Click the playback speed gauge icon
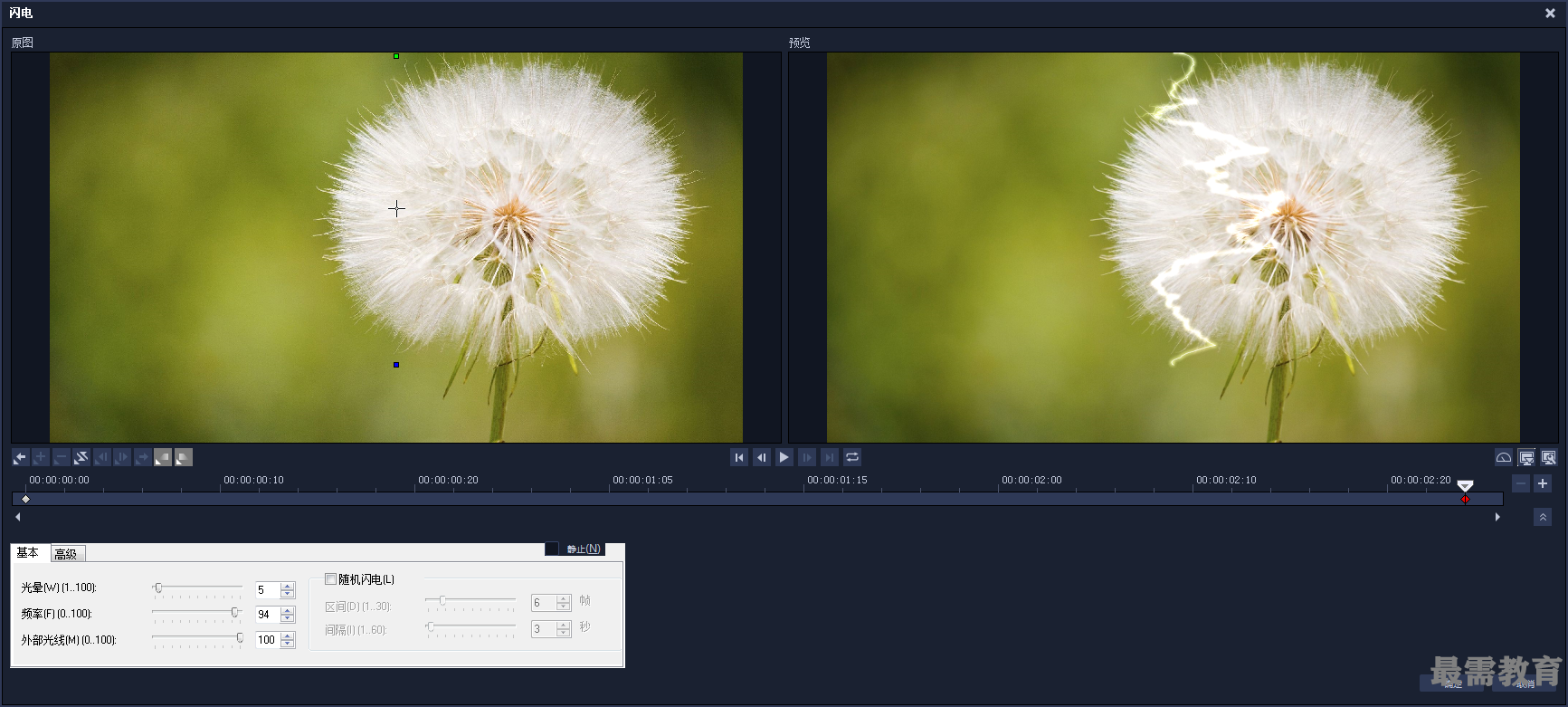 point(1503,458)
